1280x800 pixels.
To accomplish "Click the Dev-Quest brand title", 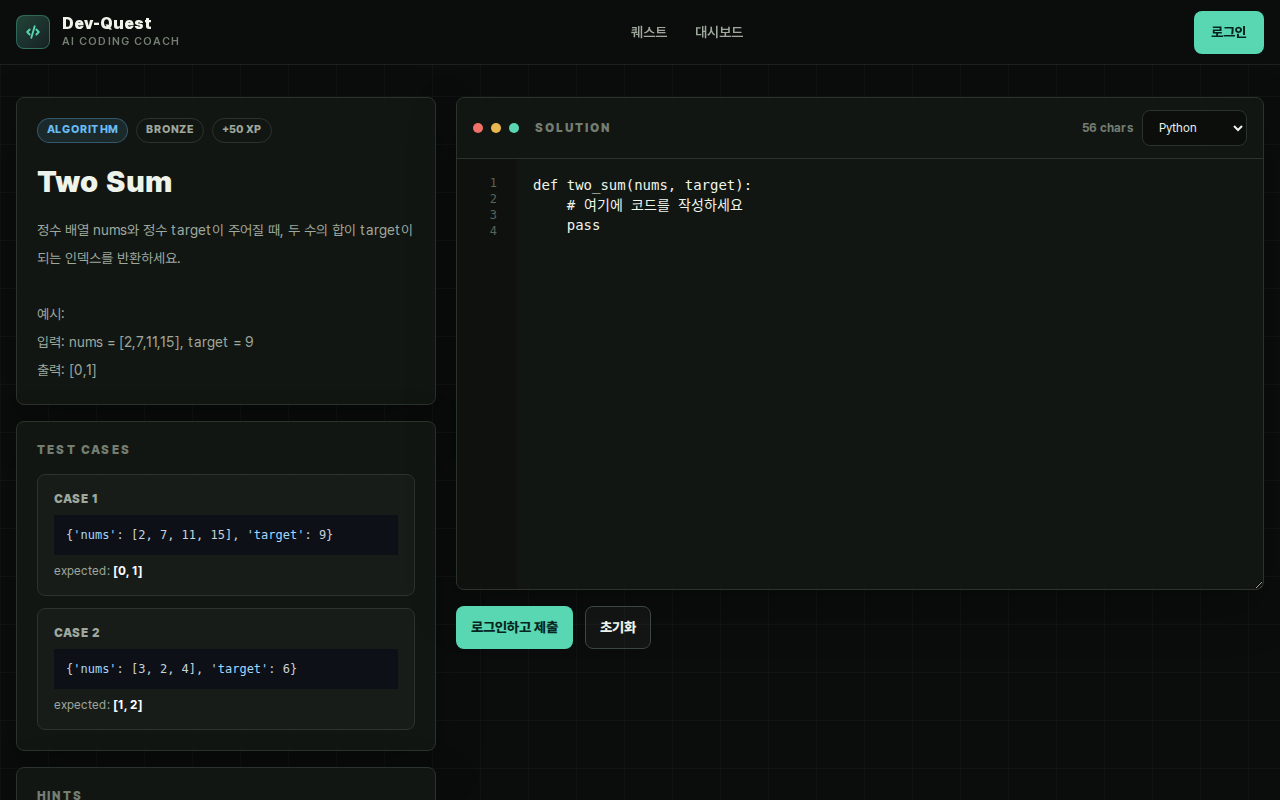I will point(107,23).
